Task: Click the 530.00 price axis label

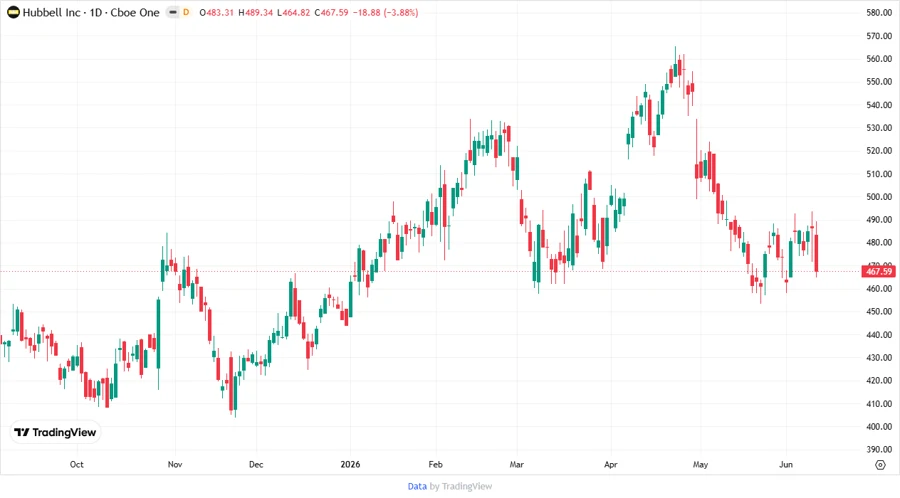Action: 879,127
